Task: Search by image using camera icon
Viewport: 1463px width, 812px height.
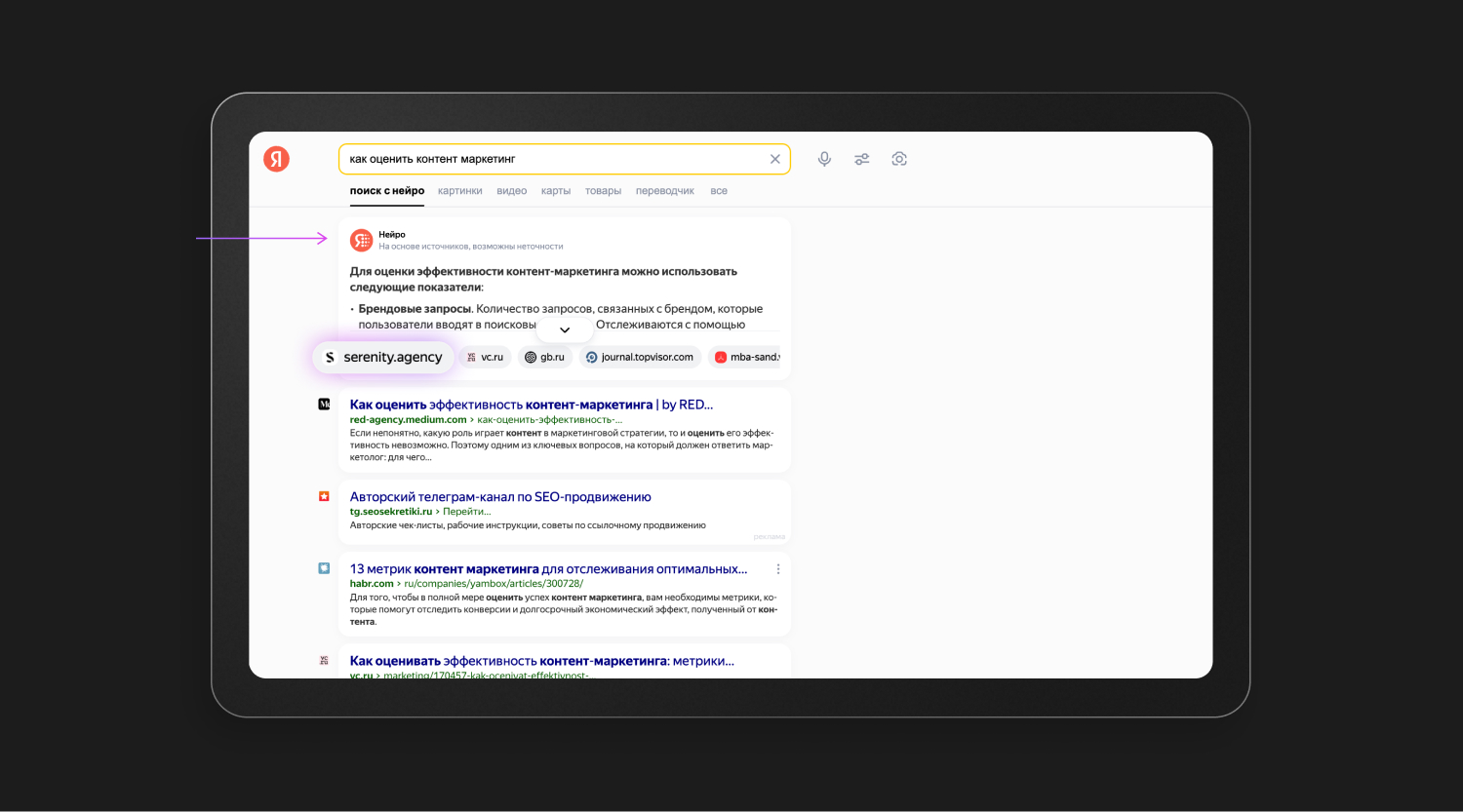Action: pos(899,159)
